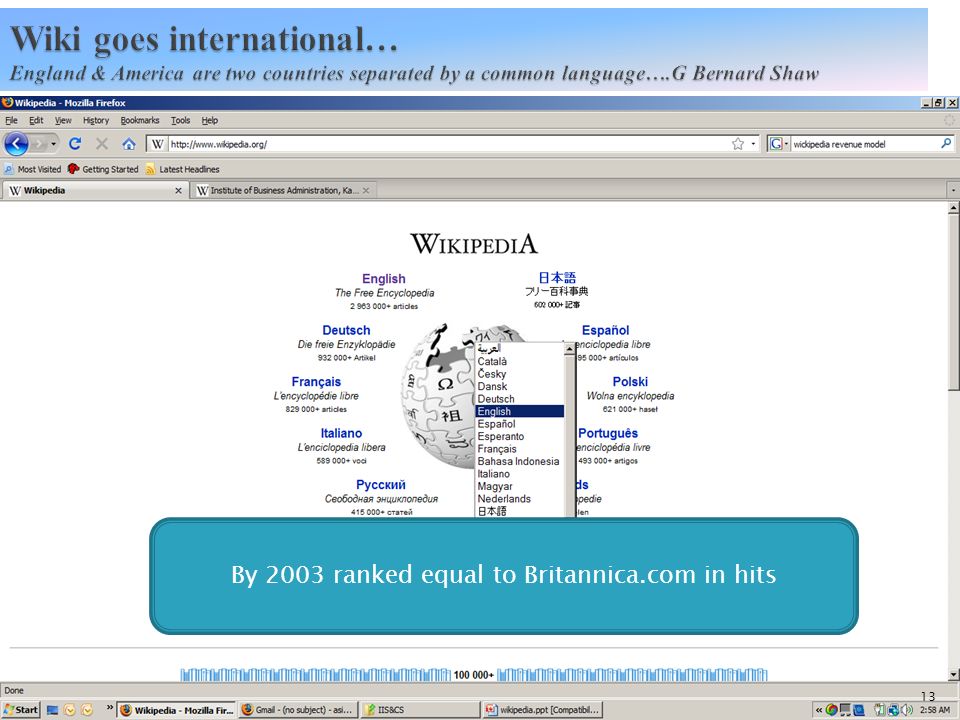Viewport: 960px width, 720px height.
Task: Select Česky in the language list
Action: 519,374
